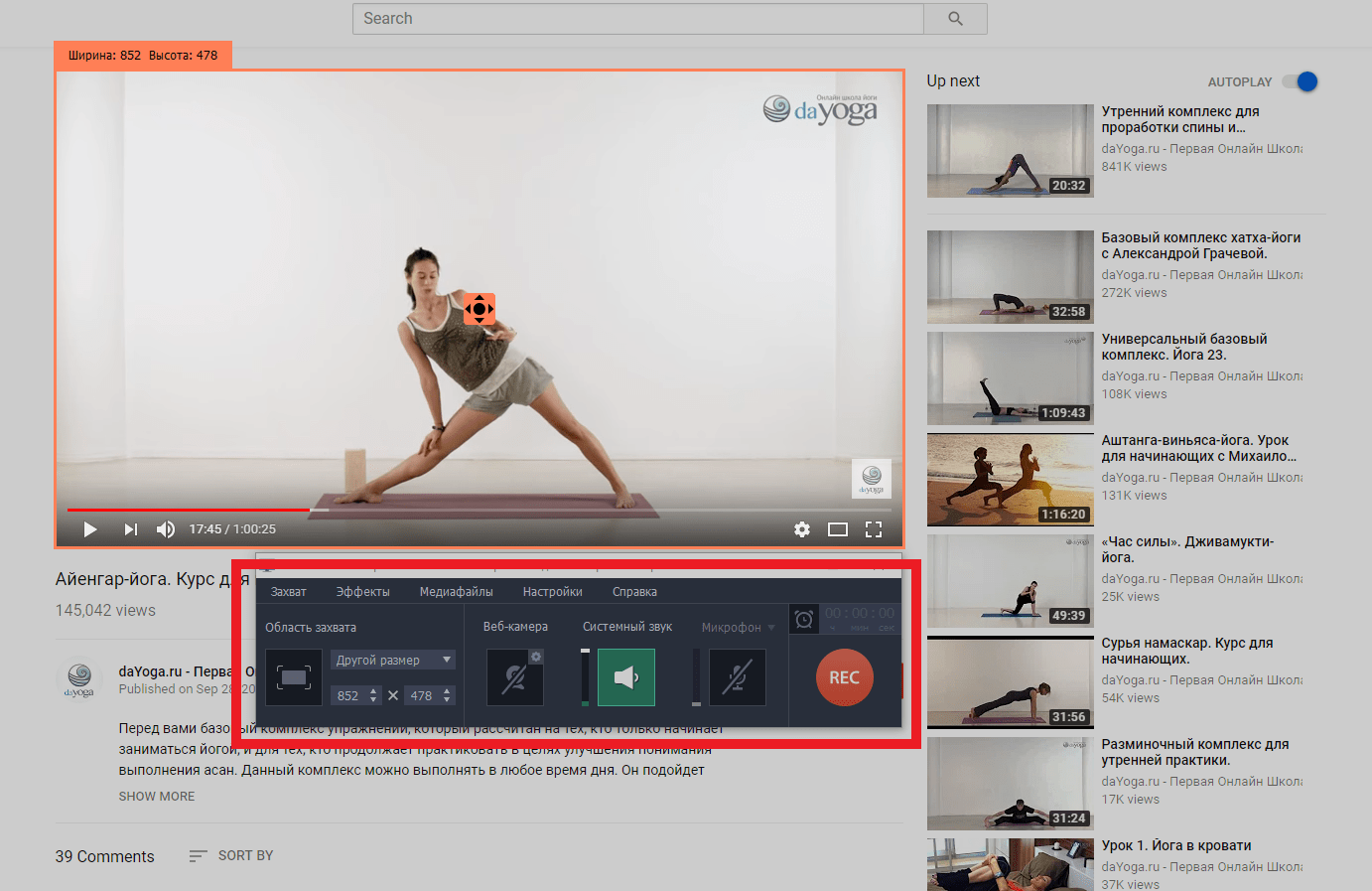Screen dimensions: 1372x891
Task: Click the Up next heading
Action: (x=953, y=81)
